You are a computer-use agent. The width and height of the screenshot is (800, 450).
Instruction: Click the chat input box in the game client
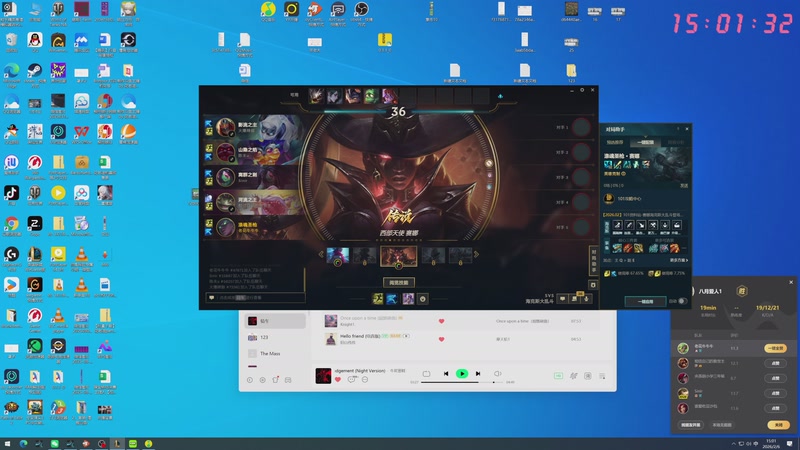coord(256,297)
